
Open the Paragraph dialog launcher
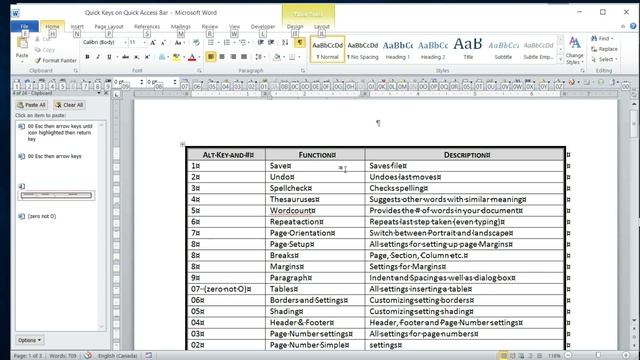[303, 71]
